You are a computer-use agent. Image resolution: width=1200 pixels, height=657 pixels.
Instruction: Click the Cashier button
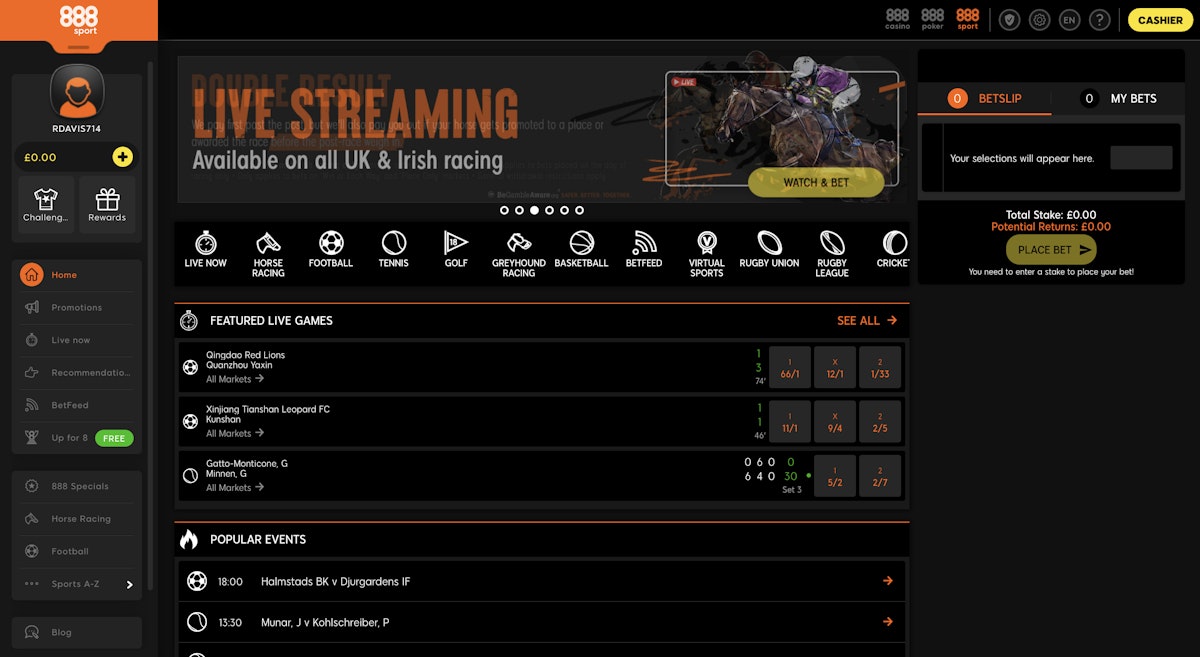tap(1160, 20)
